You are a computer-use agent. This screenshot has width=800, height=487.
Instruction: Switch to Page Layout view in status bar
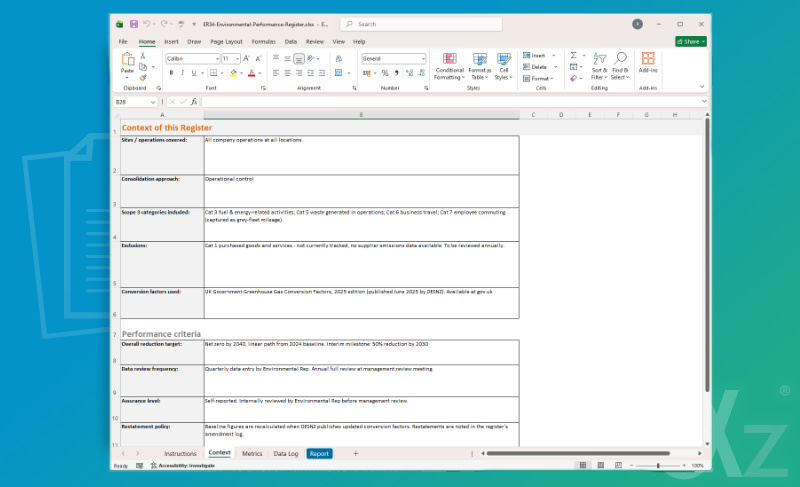tap(601, 465)
